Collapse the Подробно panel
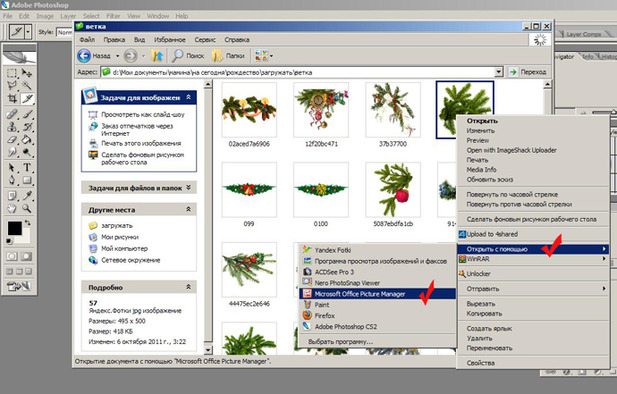 point(188,287)
